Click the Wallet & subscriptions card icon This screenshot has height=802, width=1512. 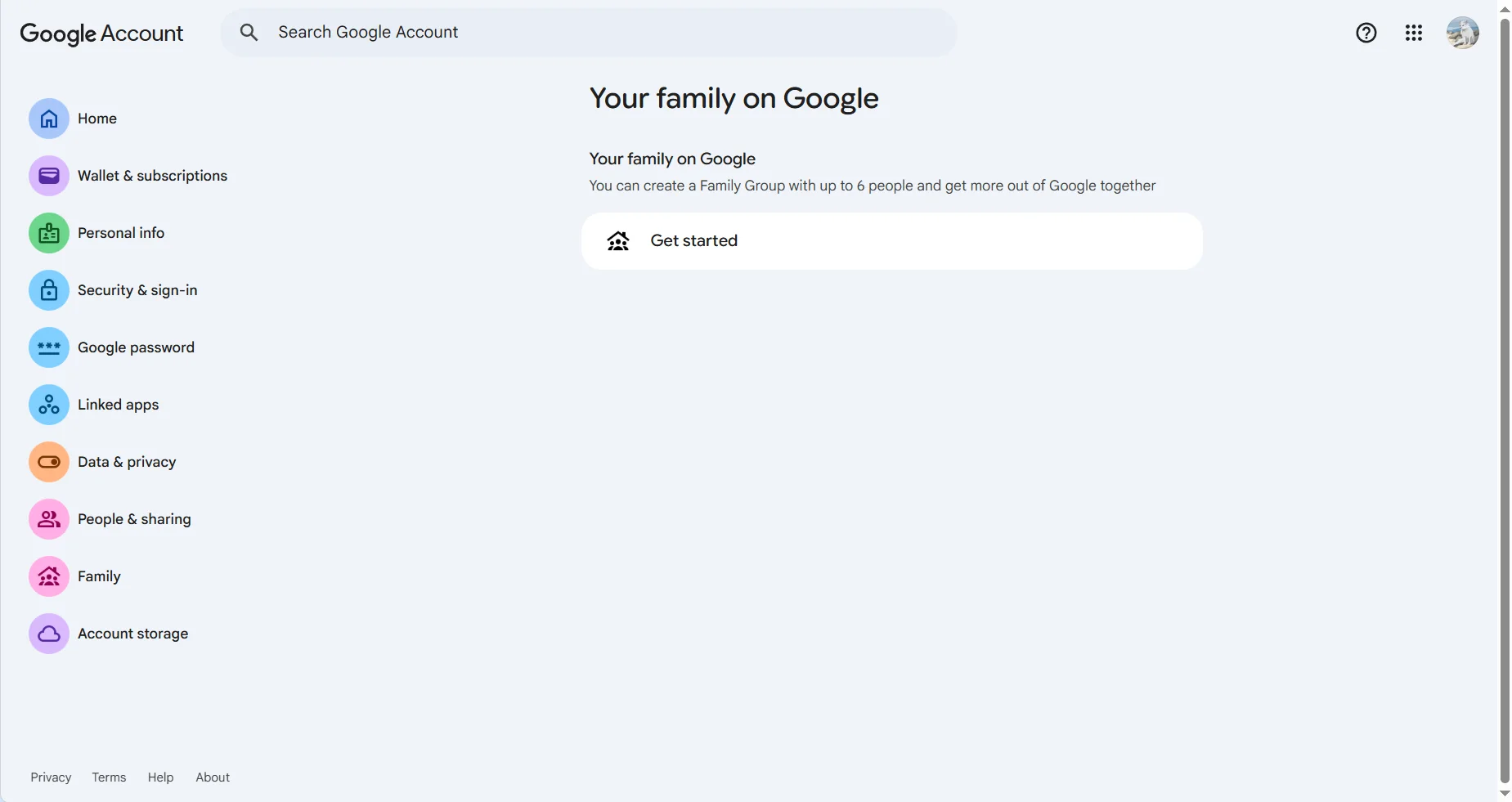coord(49,176)
